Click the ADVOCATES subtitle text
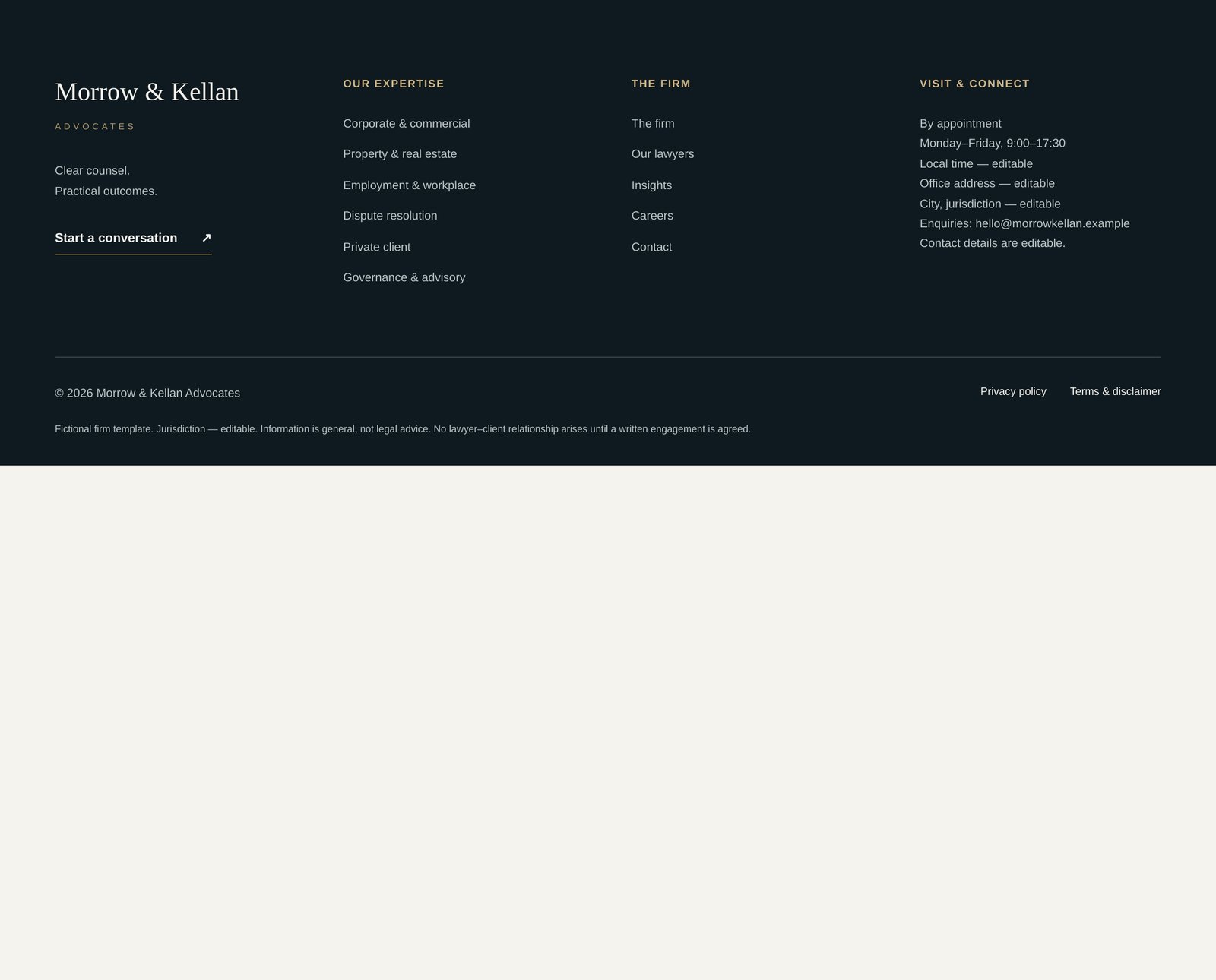The image size is (1216, 980). 95,127
